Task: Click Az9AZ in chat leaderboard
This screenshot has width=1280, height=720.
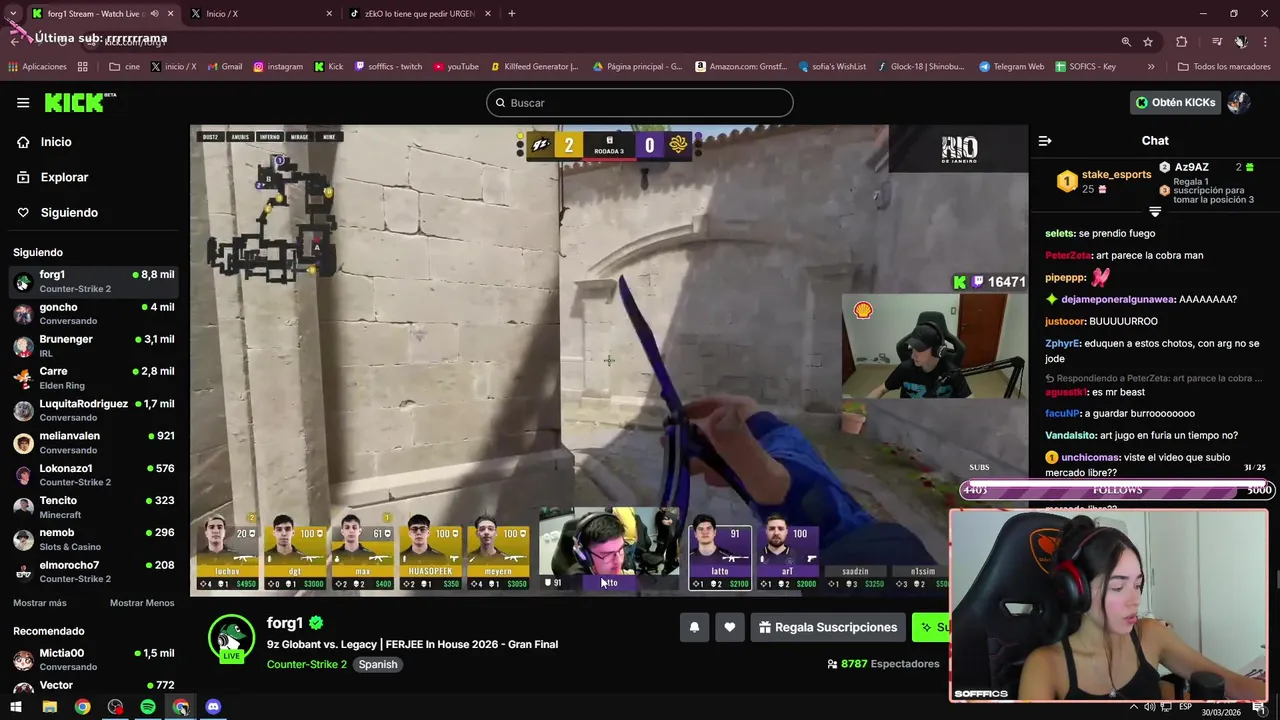Action: coord(1192,167)
